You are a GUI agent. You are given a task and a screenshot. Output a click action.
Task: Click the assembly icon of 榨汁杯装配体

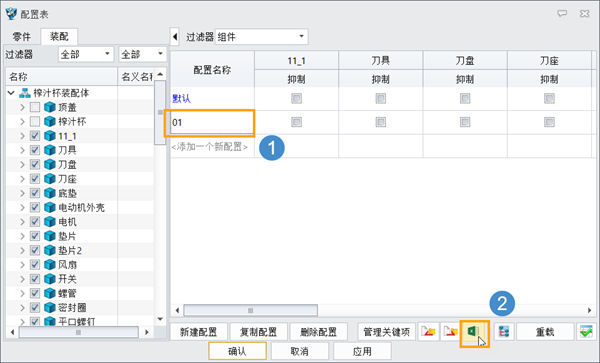25,93
